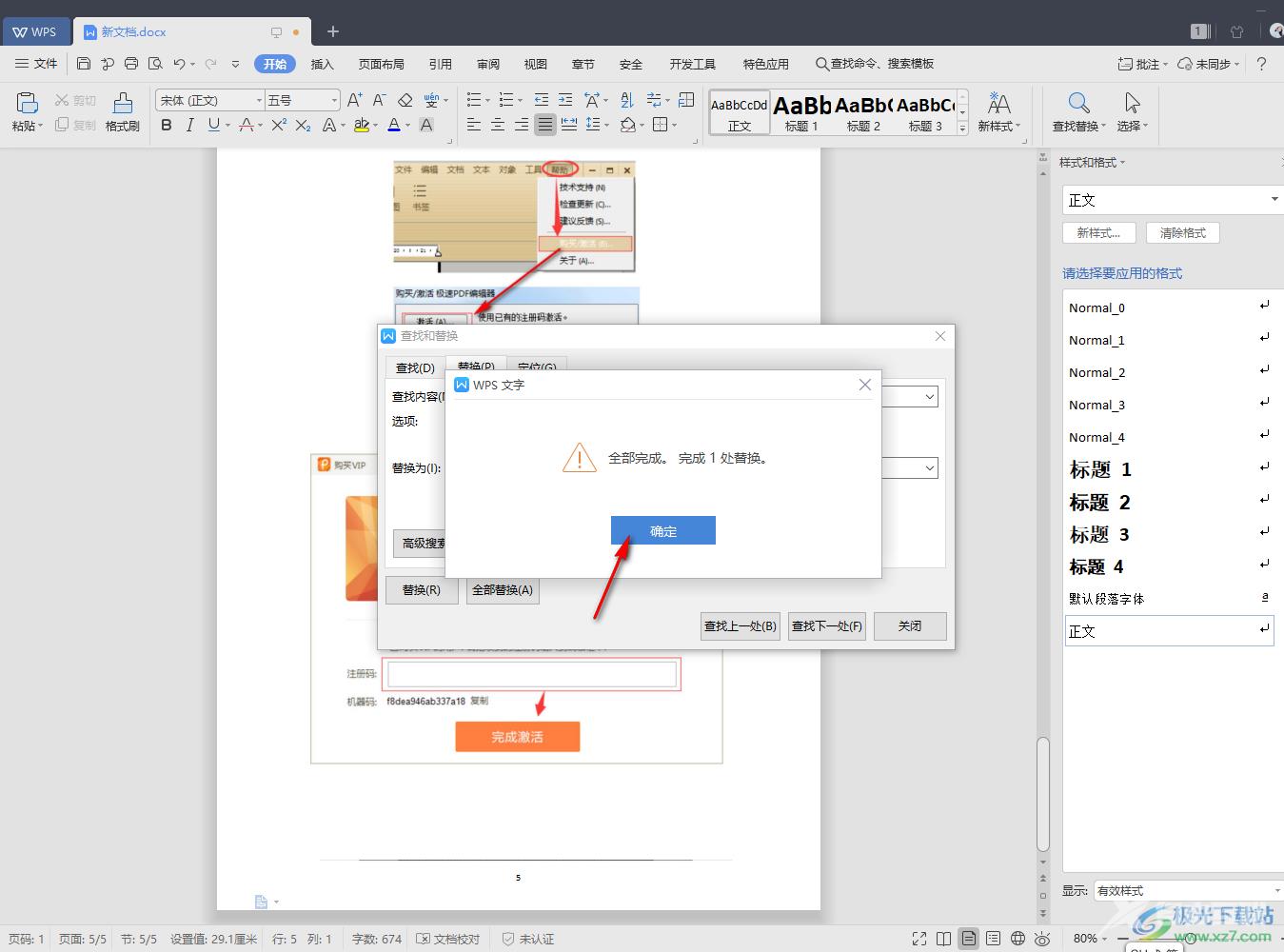The width and height of the screenshot is (1284, 952).
Task: Click the 清除格式 button
Action: (x=1183, y=232)
